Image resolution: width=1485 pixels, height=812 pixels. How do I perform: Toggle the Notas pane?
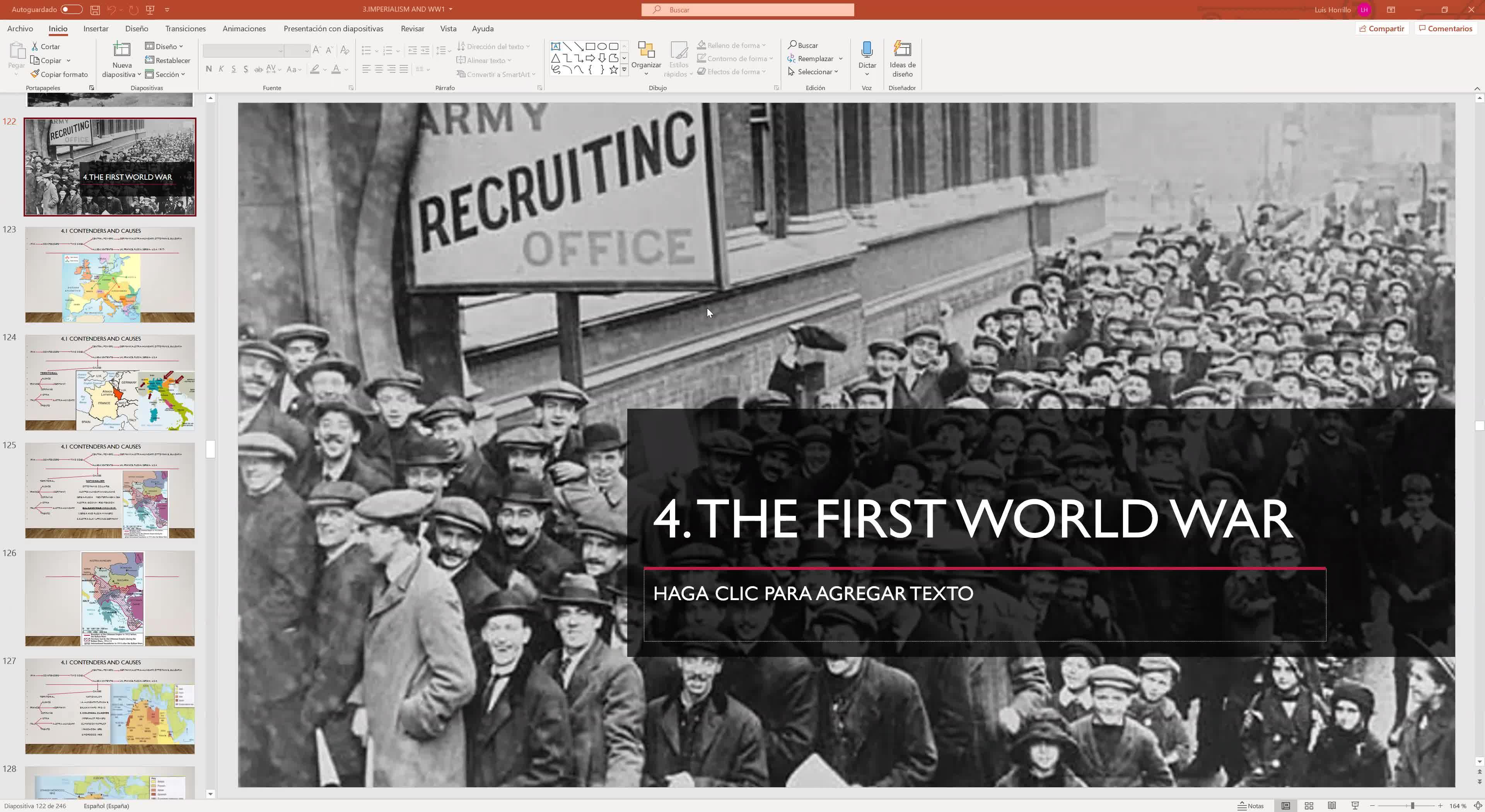point(1251,806)
